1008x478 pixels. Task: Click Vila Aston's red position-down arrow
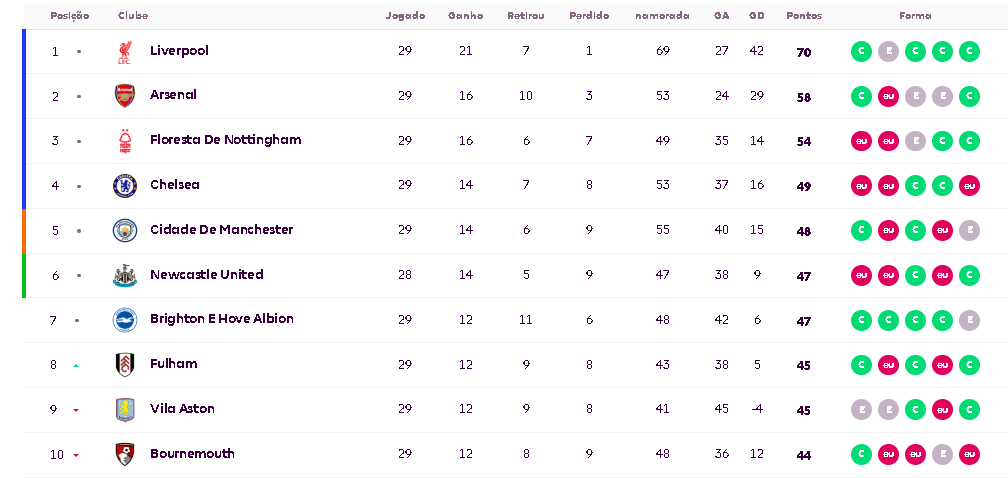click(x=76, y=410)
